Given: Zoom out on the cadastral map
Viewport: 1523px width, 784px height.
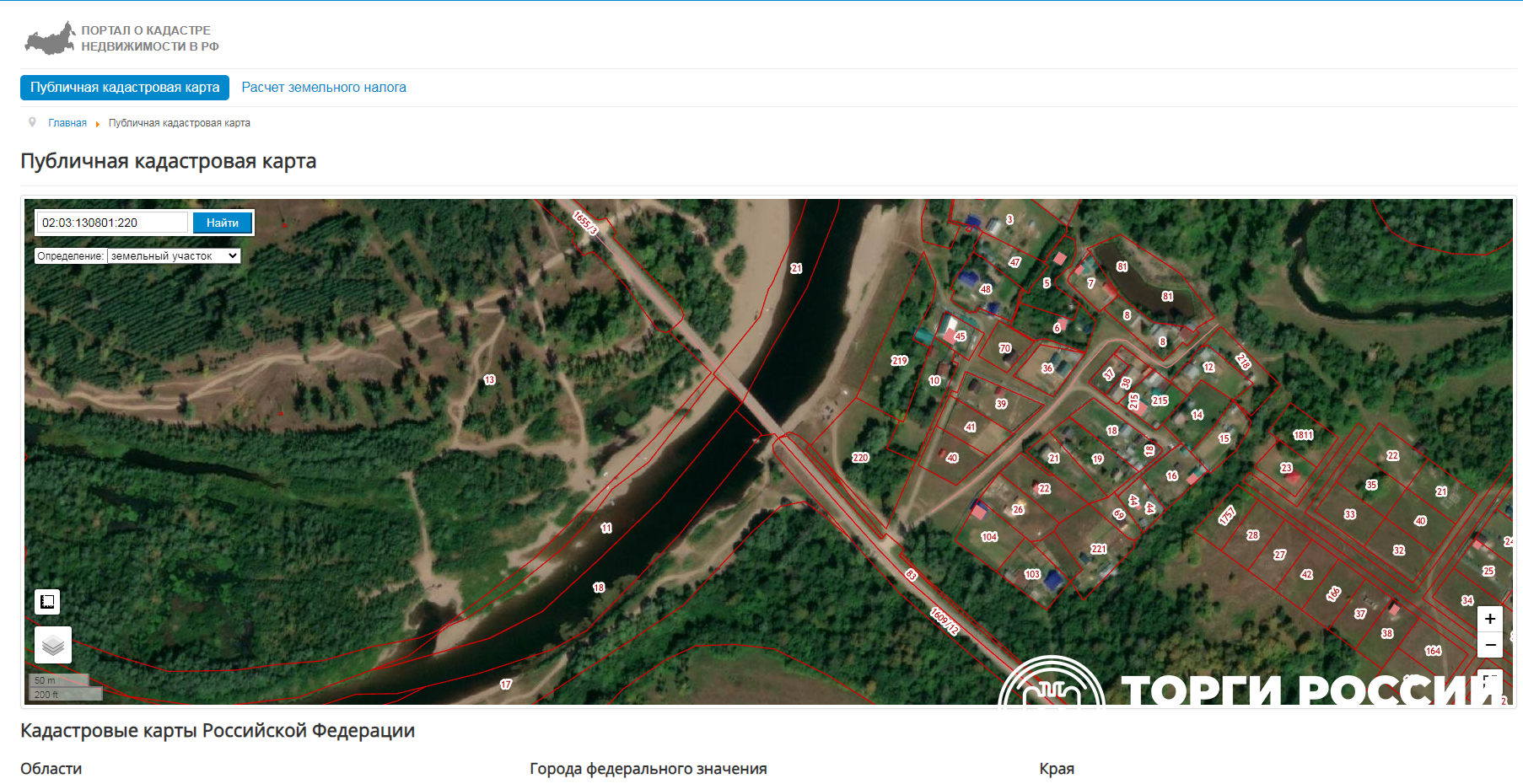Looking at the screenshot, I should 1490,645.
